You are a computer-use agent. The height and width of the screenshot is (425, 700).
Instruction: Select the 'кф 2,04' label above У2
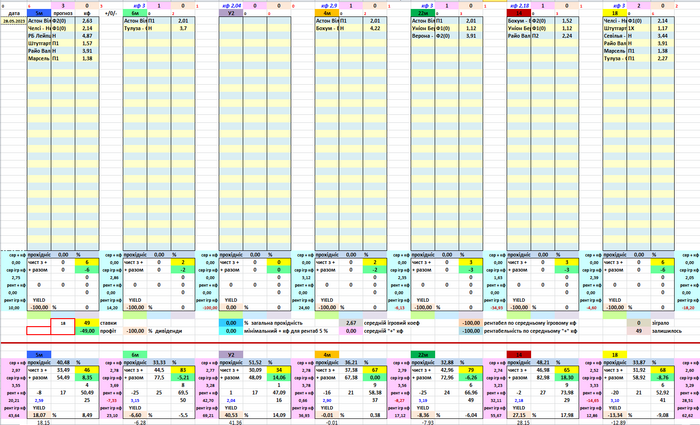pyautogui.click(x=232, y=6)
